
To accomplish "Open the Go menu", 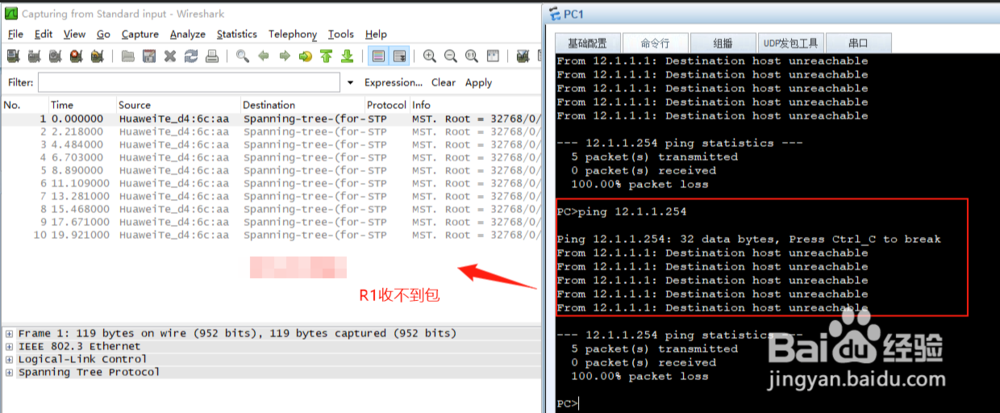I will click(x=103, y=34).
